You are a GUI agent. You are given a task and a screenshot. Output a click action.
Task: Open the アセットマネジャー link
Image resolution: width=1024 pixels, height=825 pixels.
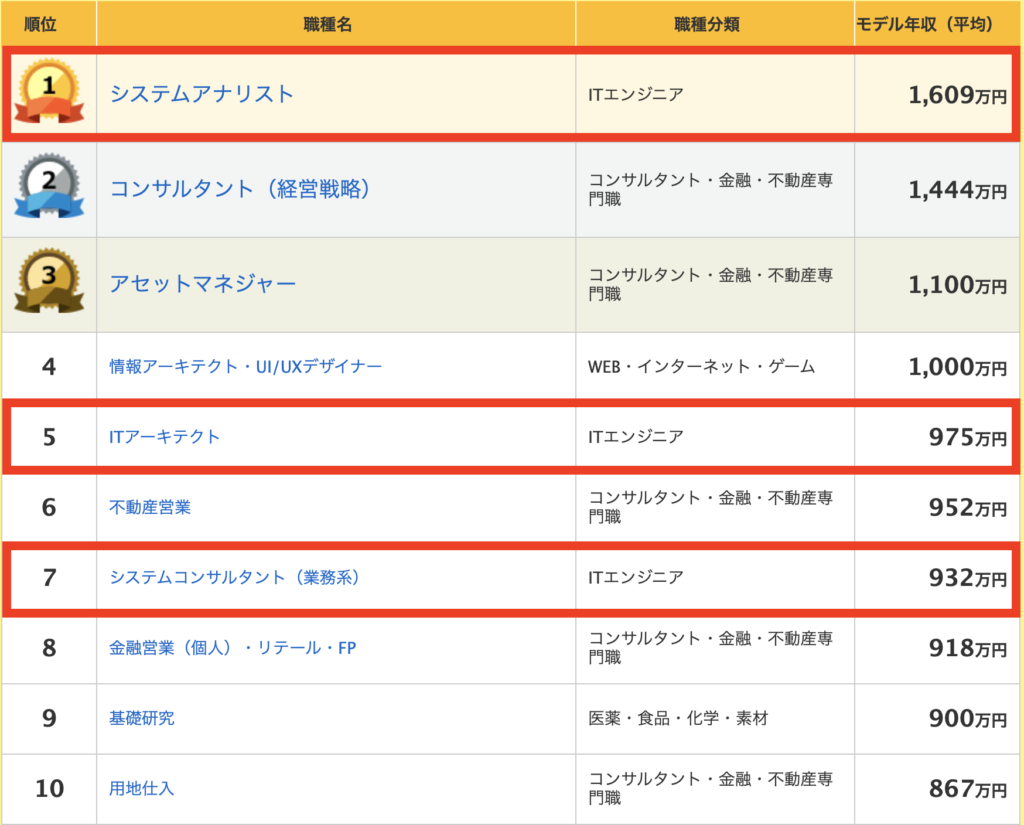[203, 283]
